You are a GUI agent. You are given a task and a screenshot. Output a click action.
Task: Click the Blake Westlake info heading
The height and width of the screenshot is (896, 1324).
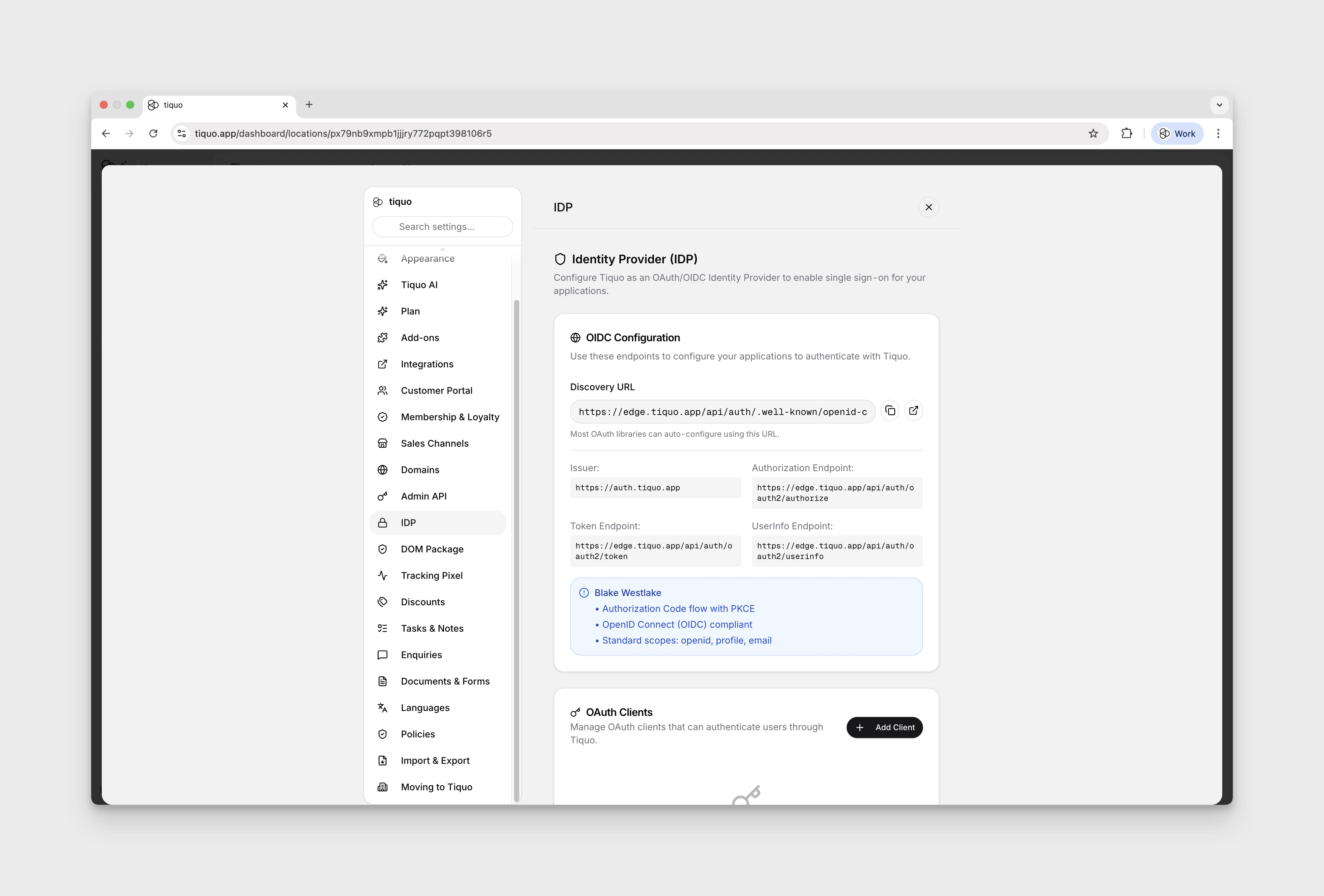click(627, 593)
